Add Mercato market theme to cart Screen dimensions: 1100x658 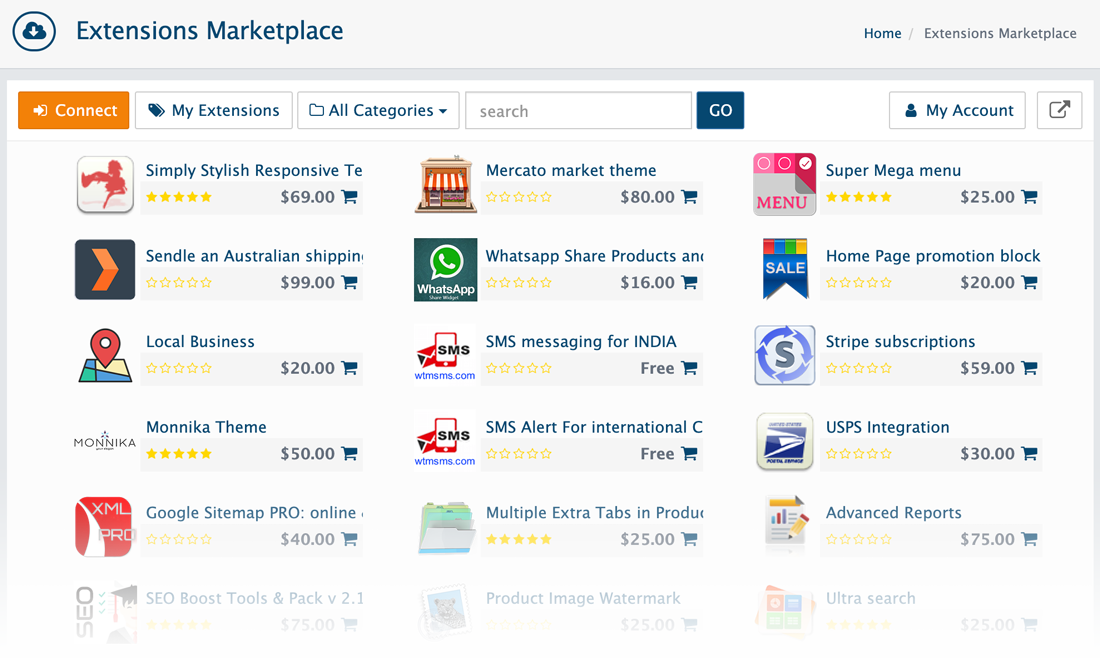coord(689,197)
